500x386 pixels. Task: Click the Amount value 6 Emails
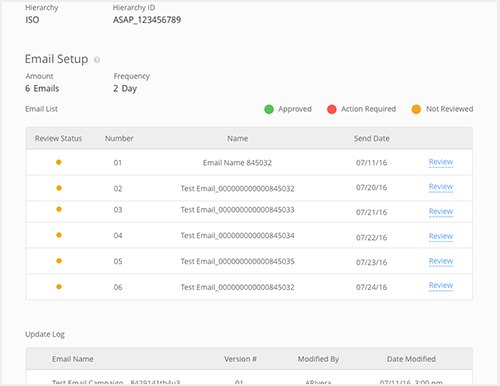[42, 88]
